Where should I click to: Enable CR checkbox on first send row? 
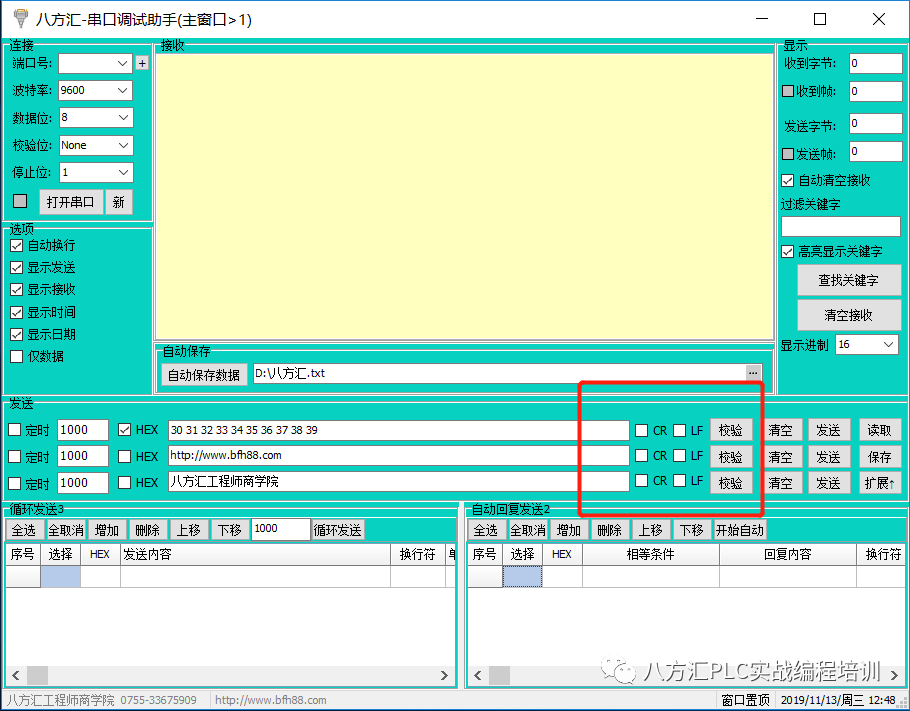(x=642, y=430)
